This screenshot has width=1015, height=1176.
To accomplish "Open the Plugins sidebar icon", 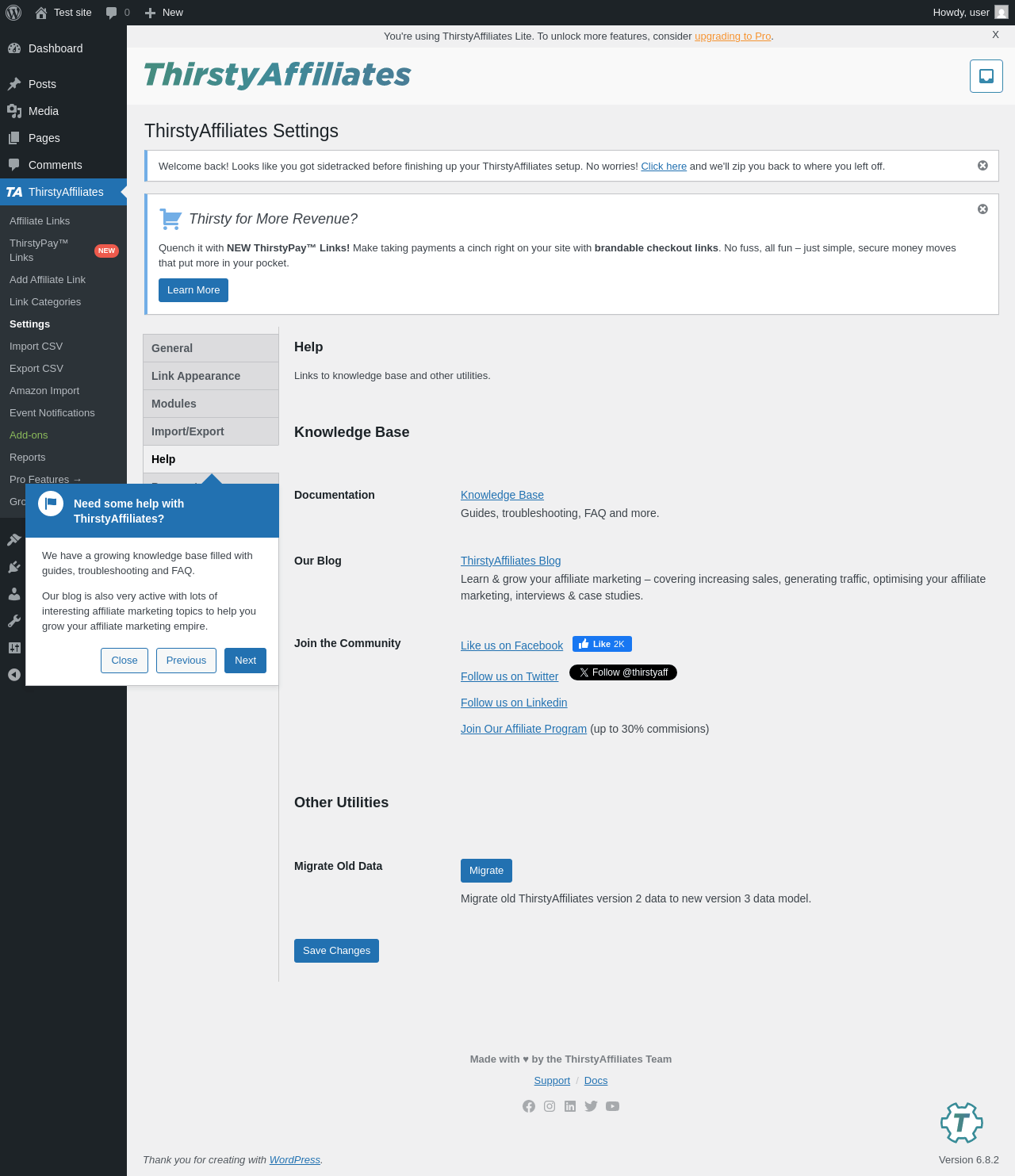I will (14, 566).
